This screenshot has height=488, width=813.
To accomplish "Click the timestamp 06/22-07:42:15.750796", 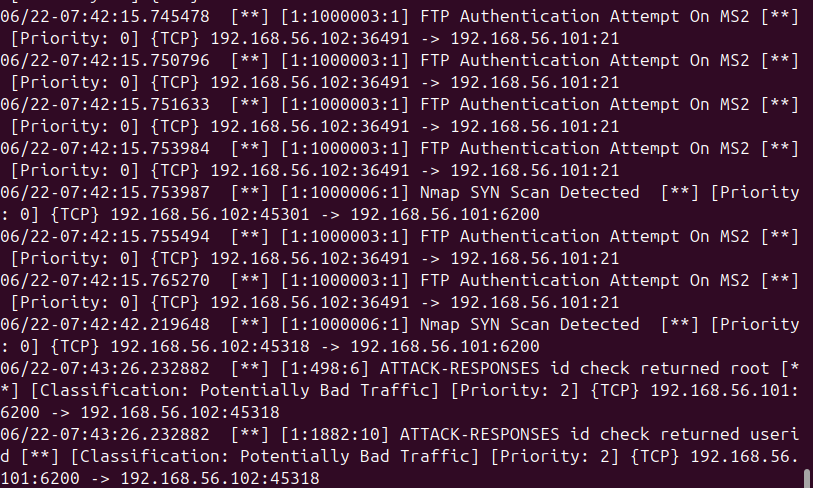I will point(105,61).
